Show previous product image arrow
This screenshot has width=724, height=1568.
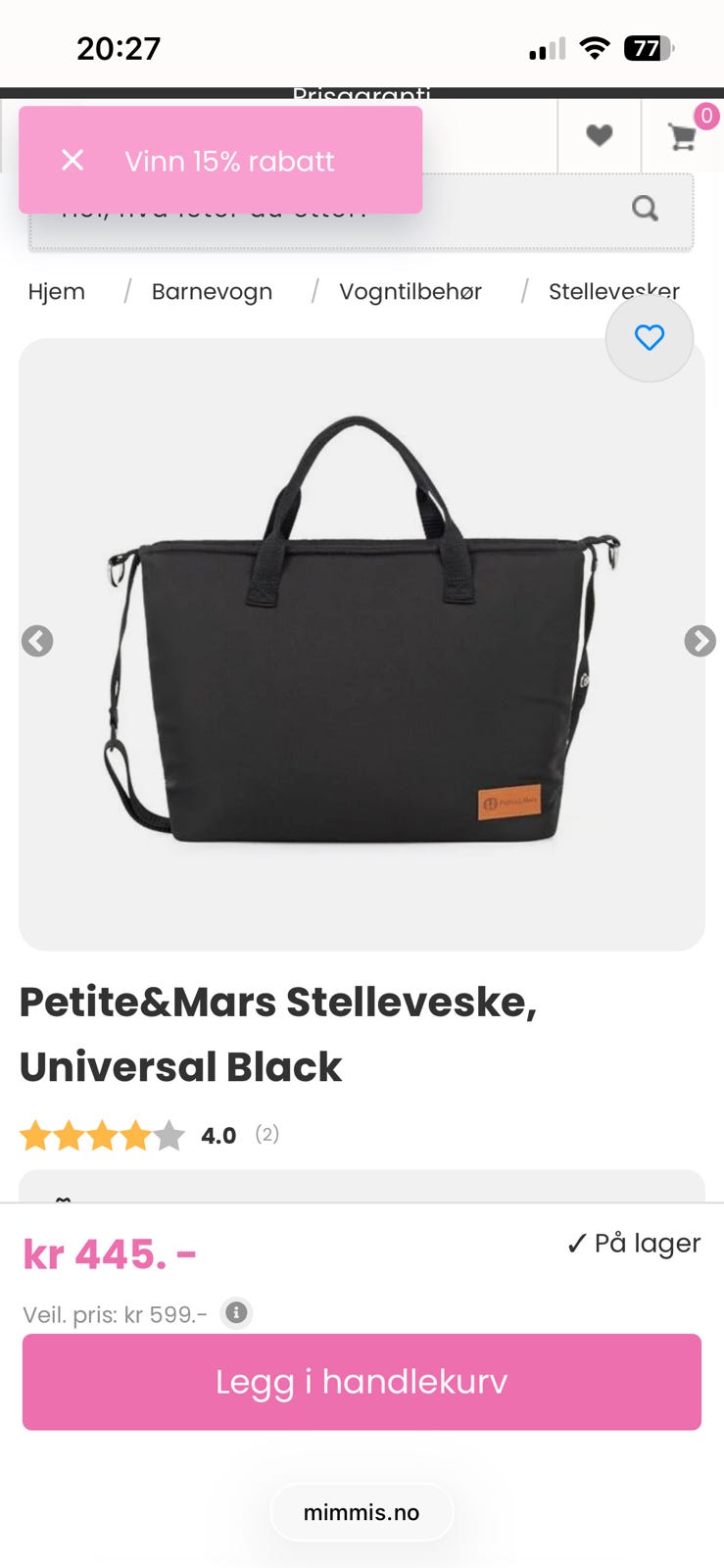(x=37, y=641)
